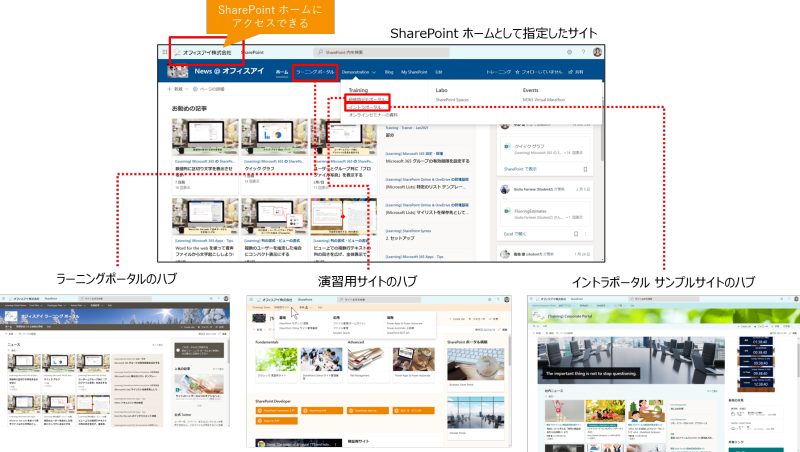Select the ホーム navigation tab
Viewport: 800px width, 452px height.
click(x=282, y=72)
